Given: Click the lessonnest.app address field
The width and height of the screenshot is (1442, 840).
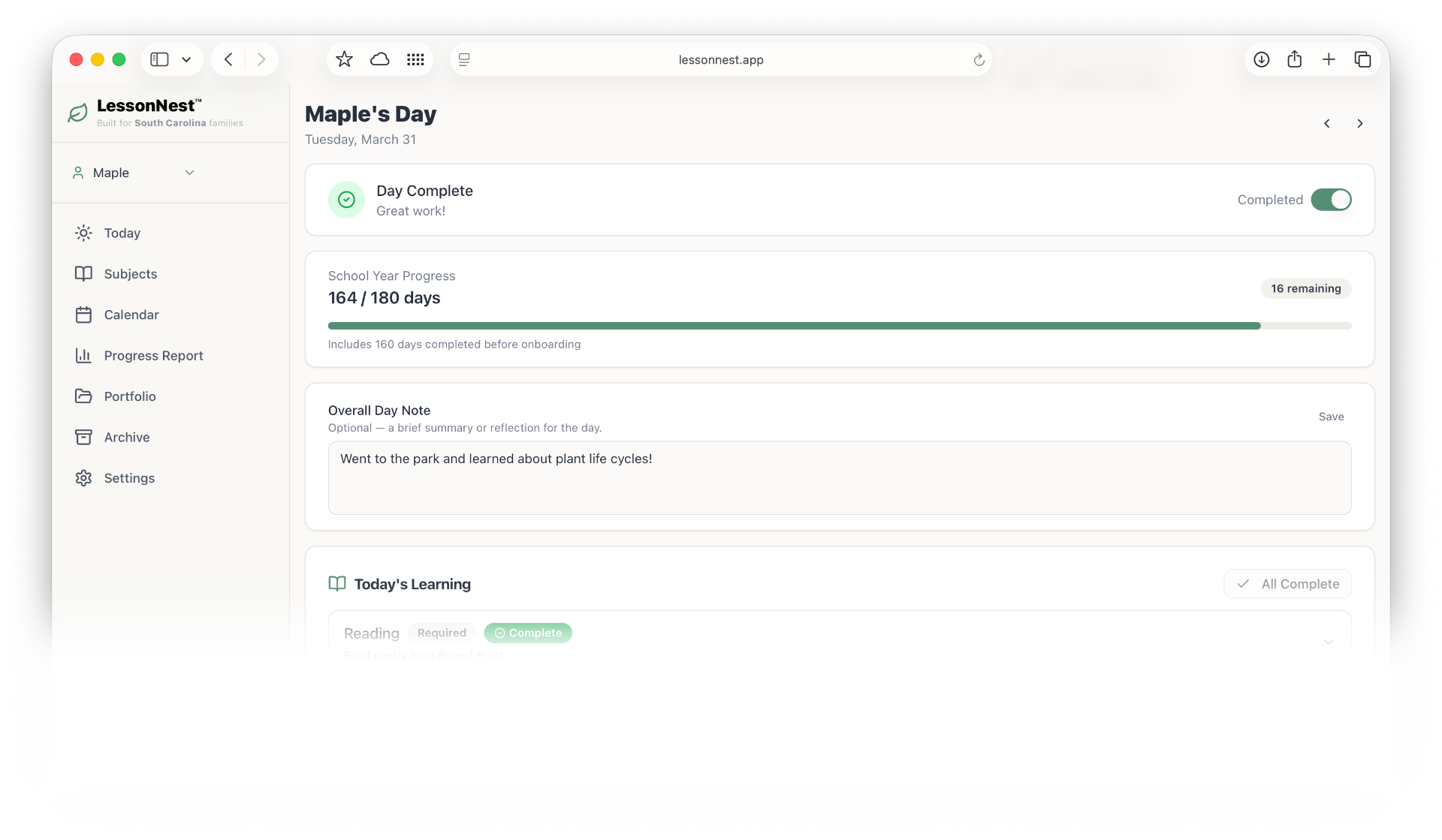Looking at the screenshot, I should click(x=721, y=59).
